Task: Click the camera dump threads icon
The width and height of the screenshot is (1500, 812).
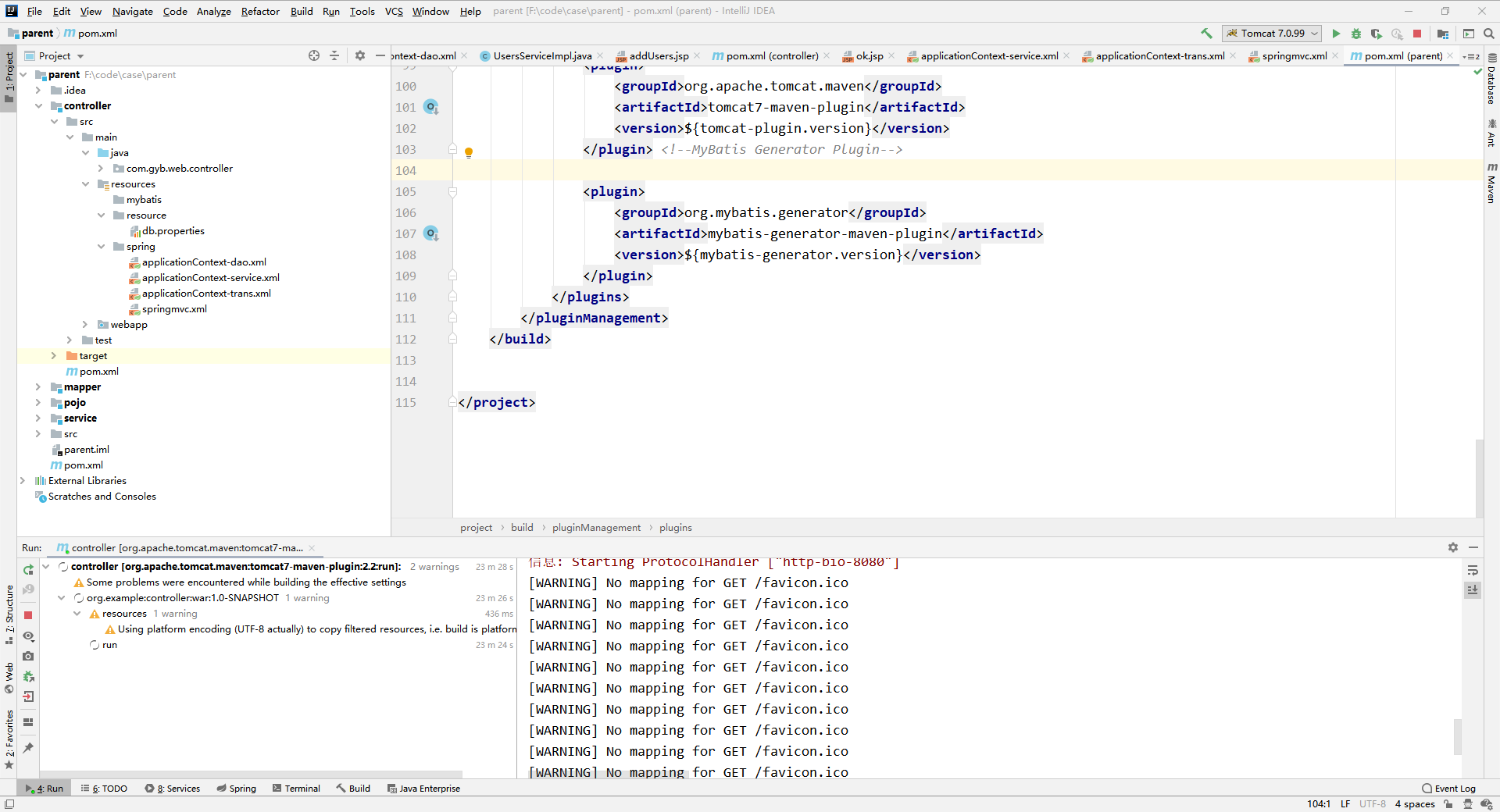Action: (x=28, y=656)
